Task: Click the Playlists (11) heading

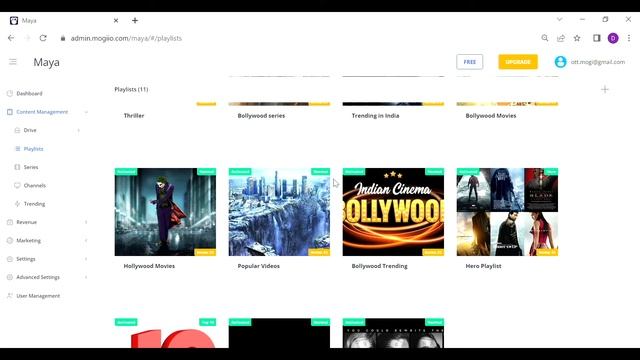Action: [131, 89]
